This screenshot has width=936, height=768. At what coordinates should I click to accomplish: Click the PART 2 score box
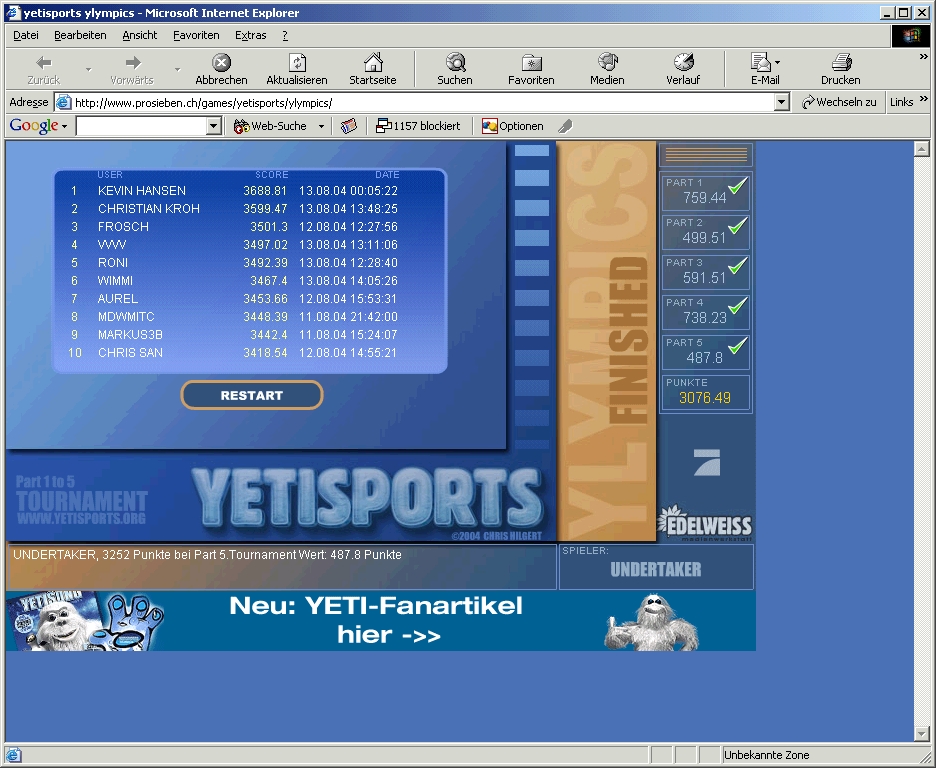click(x=706, y=232)
